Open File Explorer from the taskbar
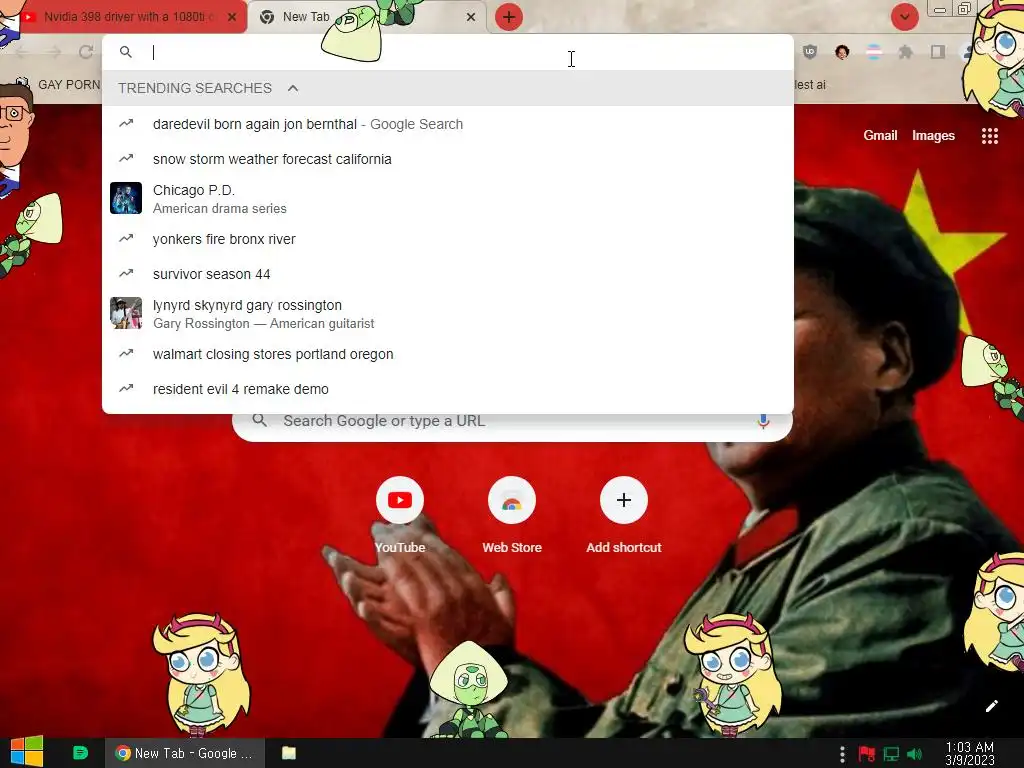Image resolution: width=1024 pixels, height=768 pixels. click(x=289, y=753)
